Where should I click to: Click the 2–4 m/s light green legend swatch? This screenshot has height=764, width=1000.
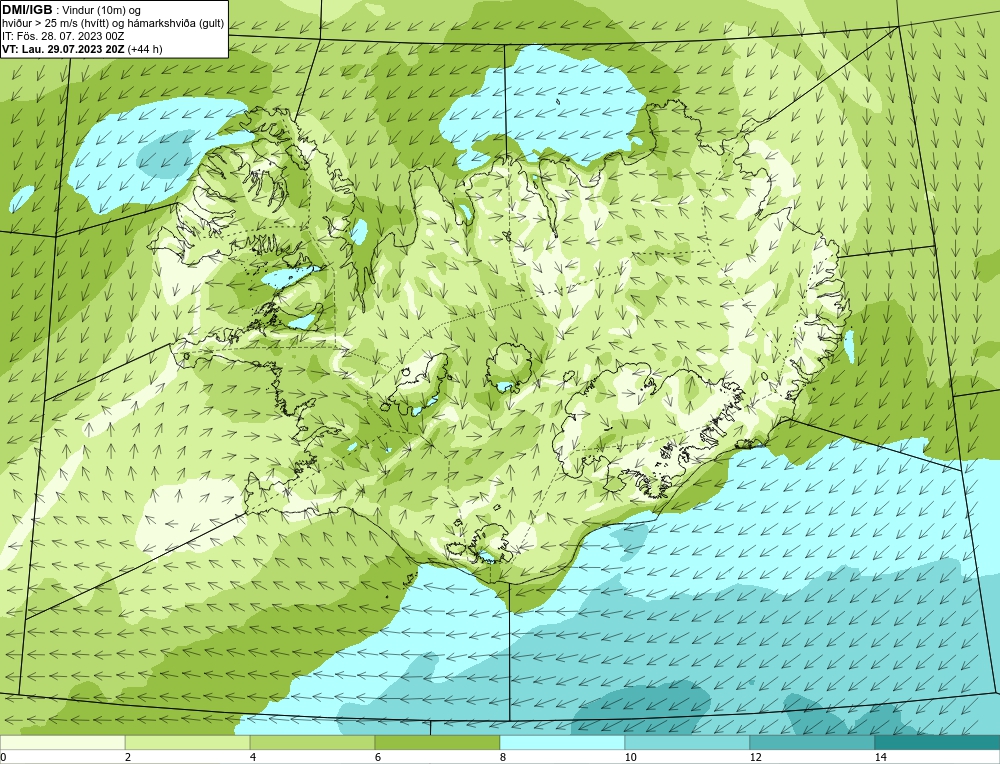pyautogui.click(x=188, y=742)
